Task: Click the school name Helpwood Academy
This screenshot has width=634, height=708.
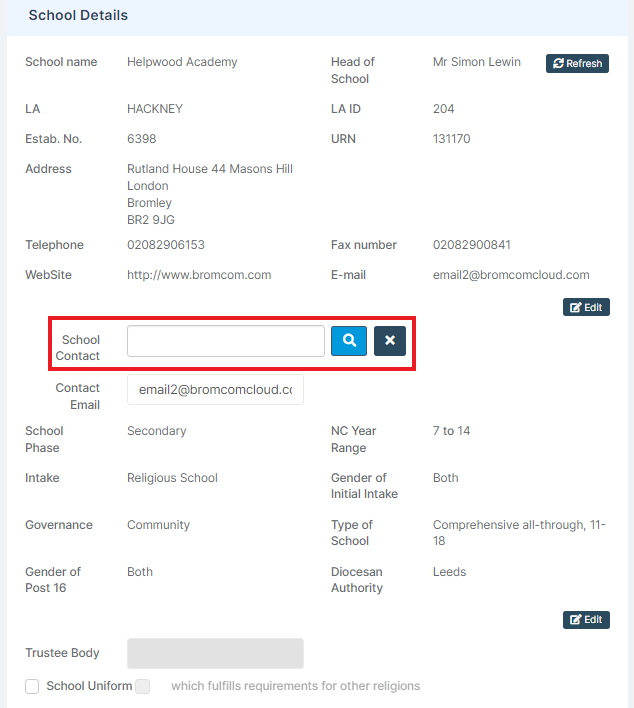Action: click(182, 62)
